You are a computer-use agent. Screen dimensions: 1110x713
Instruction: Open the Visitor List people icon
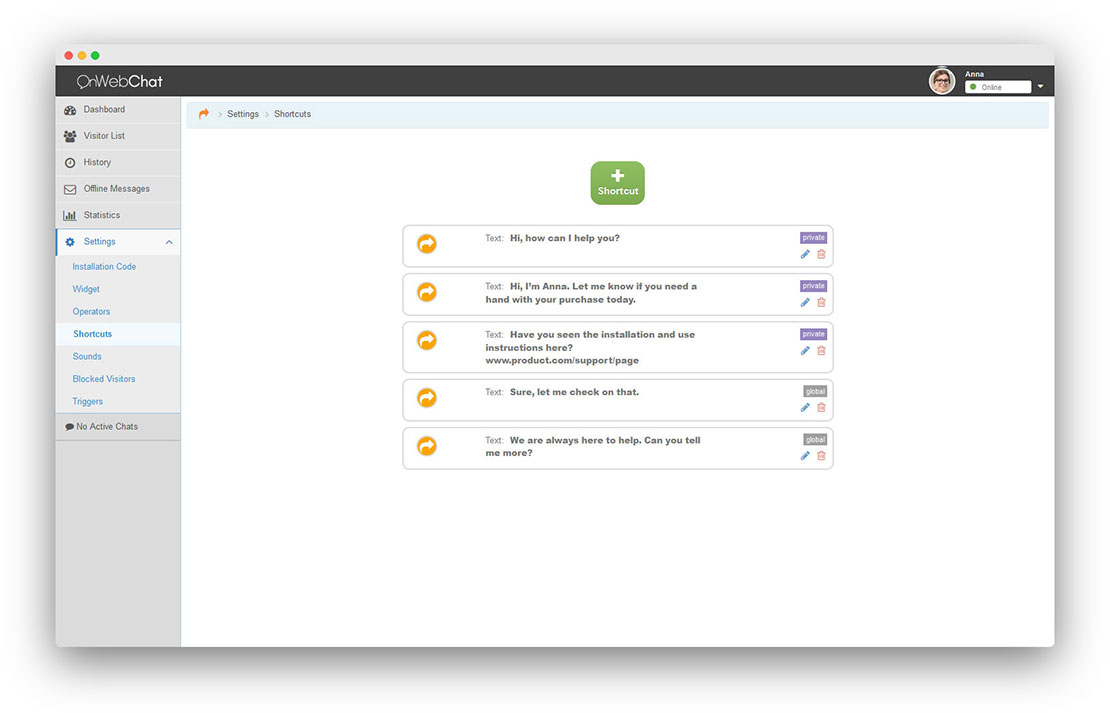pos(70,135)
